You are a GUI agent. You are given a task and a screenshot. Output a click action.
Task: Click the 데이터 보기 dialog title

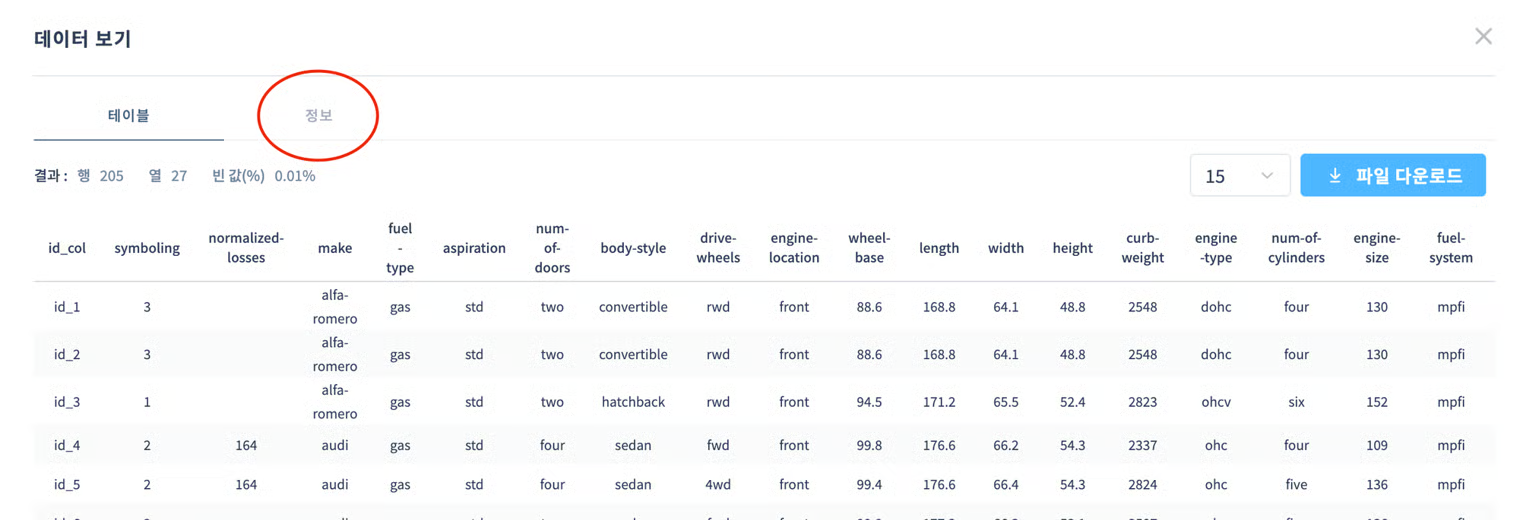pyautogui.click(x=83, y=39)
